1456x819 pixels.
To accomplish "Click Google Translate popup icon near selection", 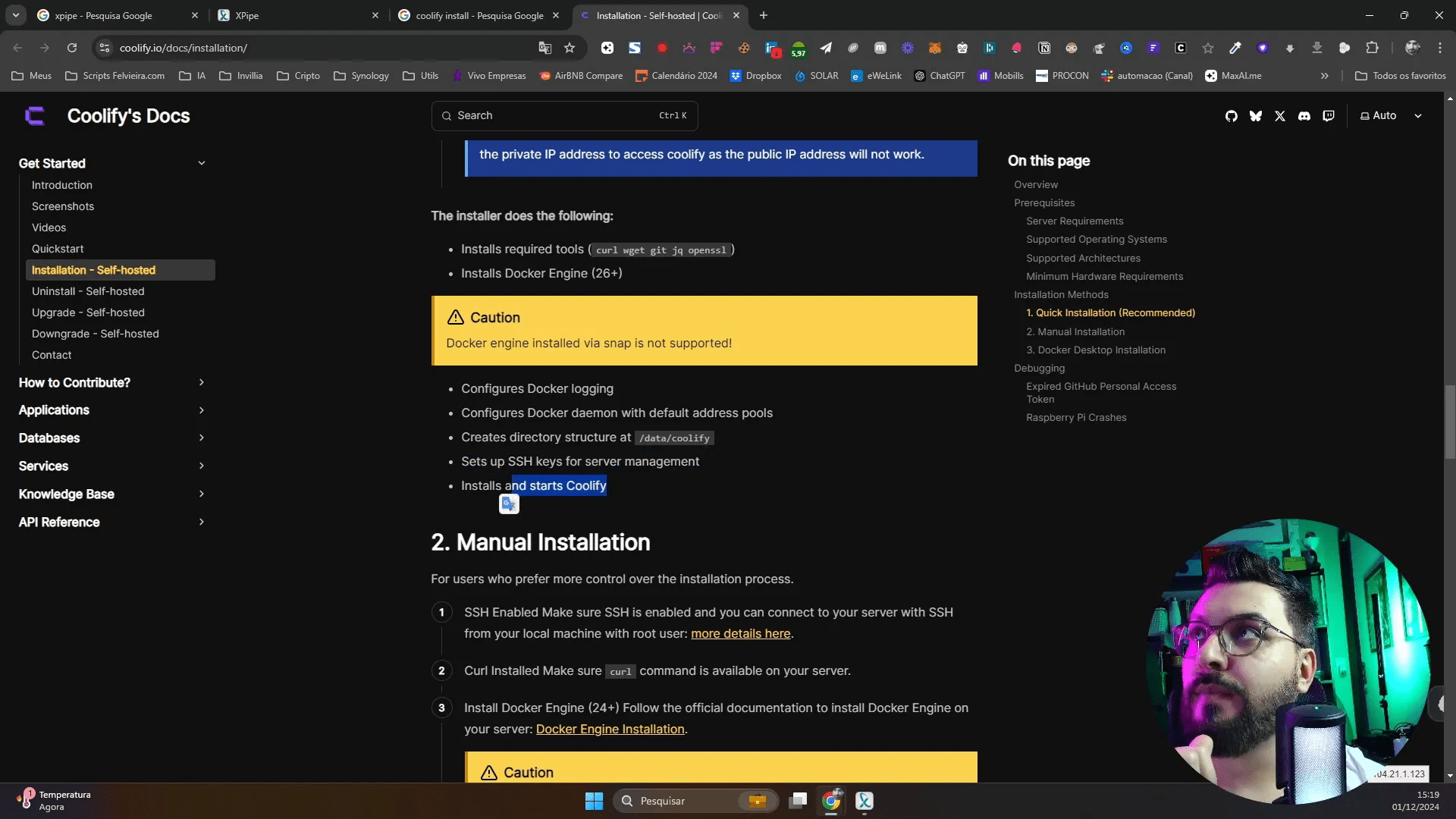I will coord(509,504).
